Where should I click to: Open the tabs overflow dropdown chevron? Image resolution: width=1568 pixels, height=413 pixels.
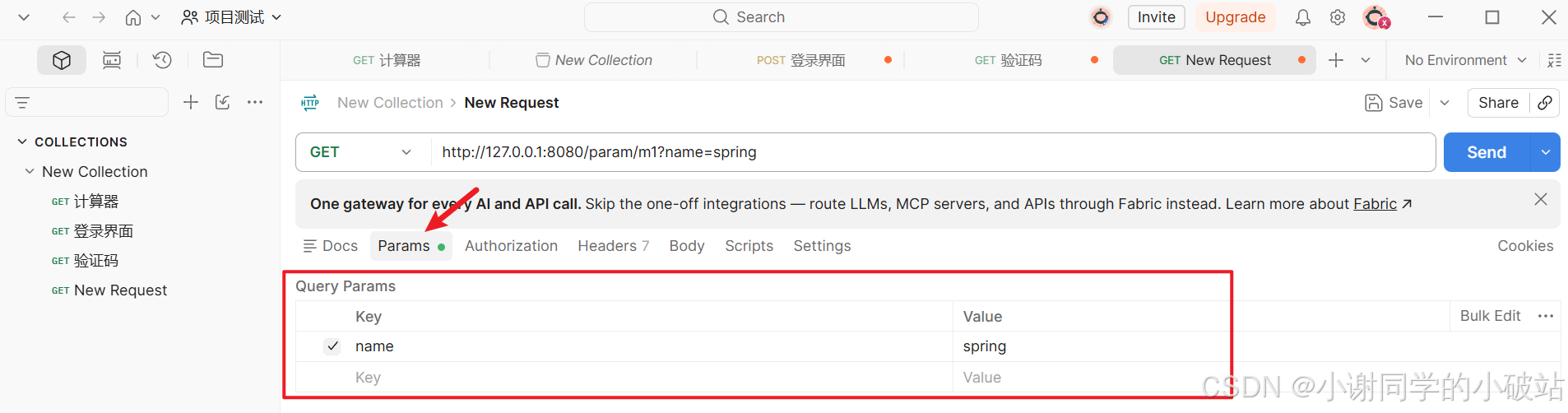pos(1366,60)
